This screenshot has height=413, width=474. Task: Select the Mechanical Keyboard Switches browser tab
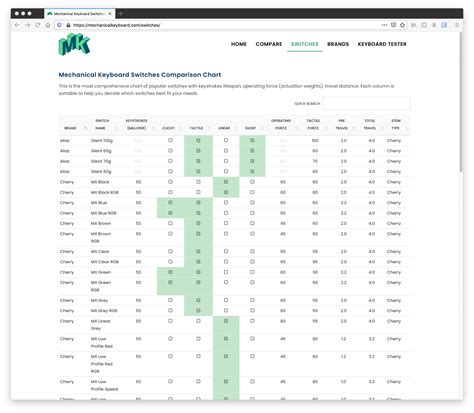79,14
